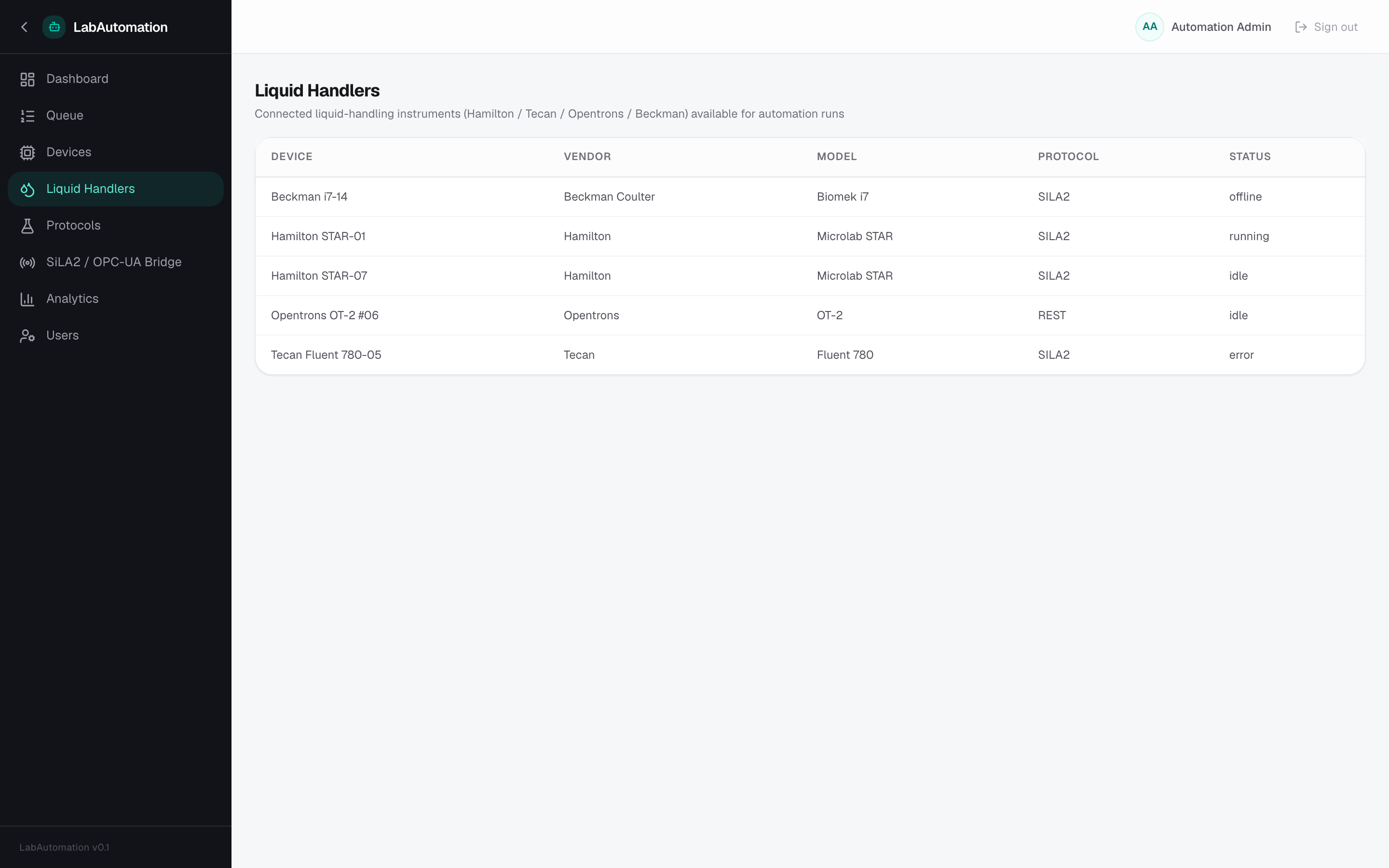
Task: Click the Devices chip icon
Action: 27,153
